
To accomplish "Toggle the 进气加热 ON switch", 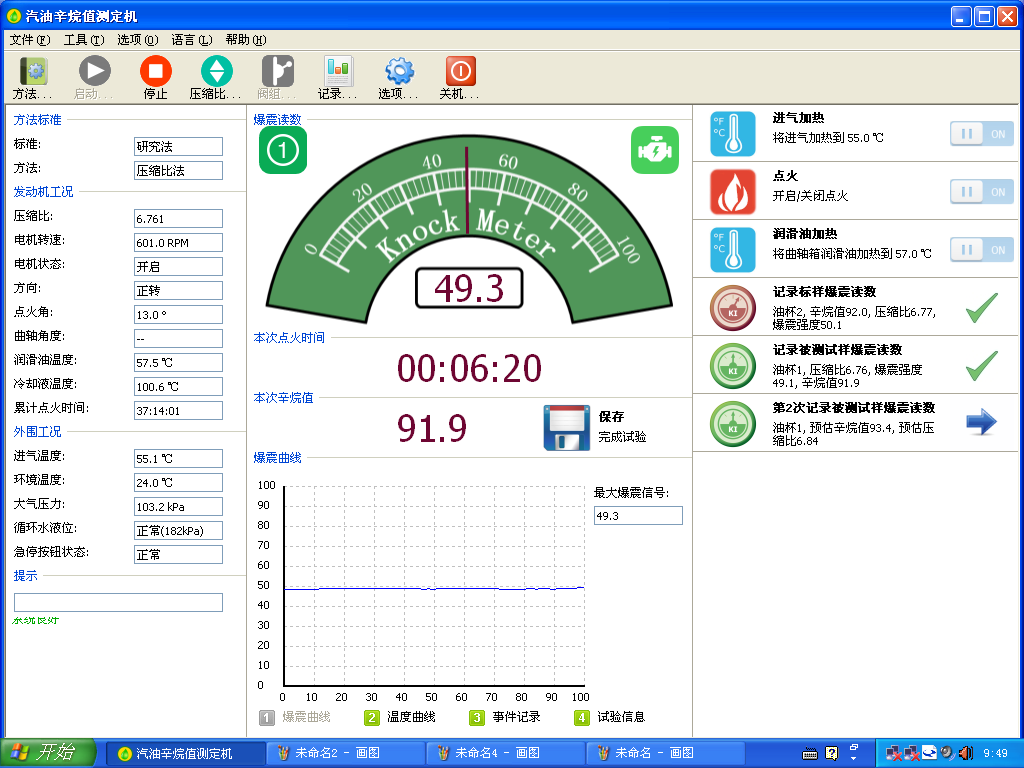I will (x=982, y=134).
